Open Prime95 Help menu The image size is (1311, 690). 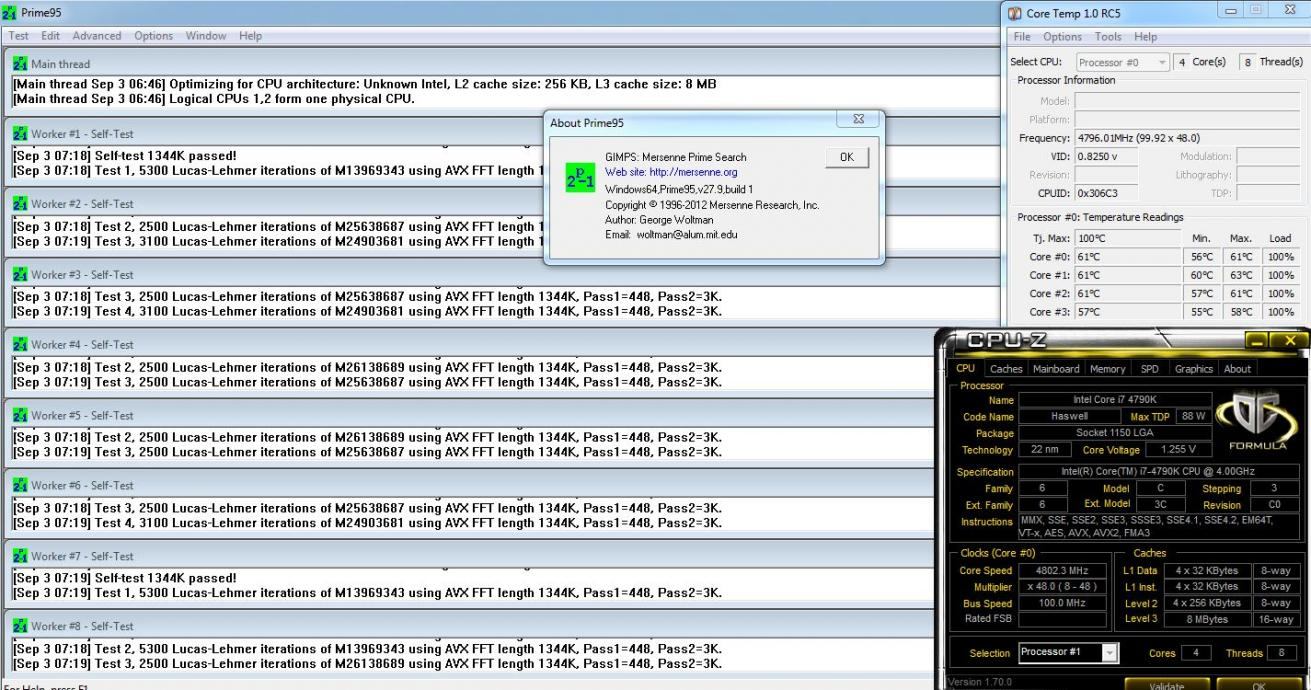[250, 36]
